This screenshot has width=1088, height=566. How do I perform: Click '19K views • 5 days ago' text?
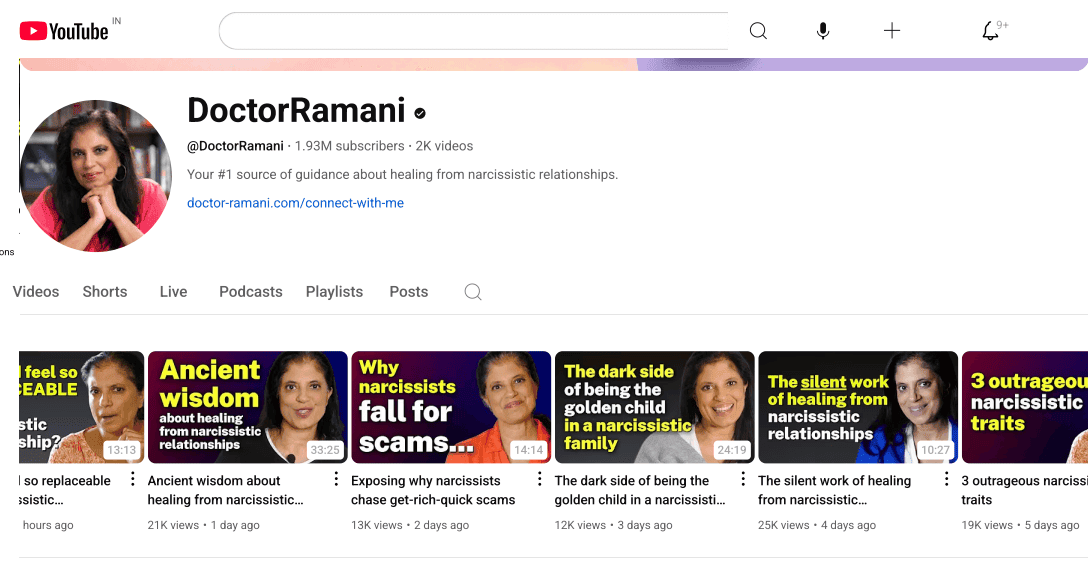1020,525
